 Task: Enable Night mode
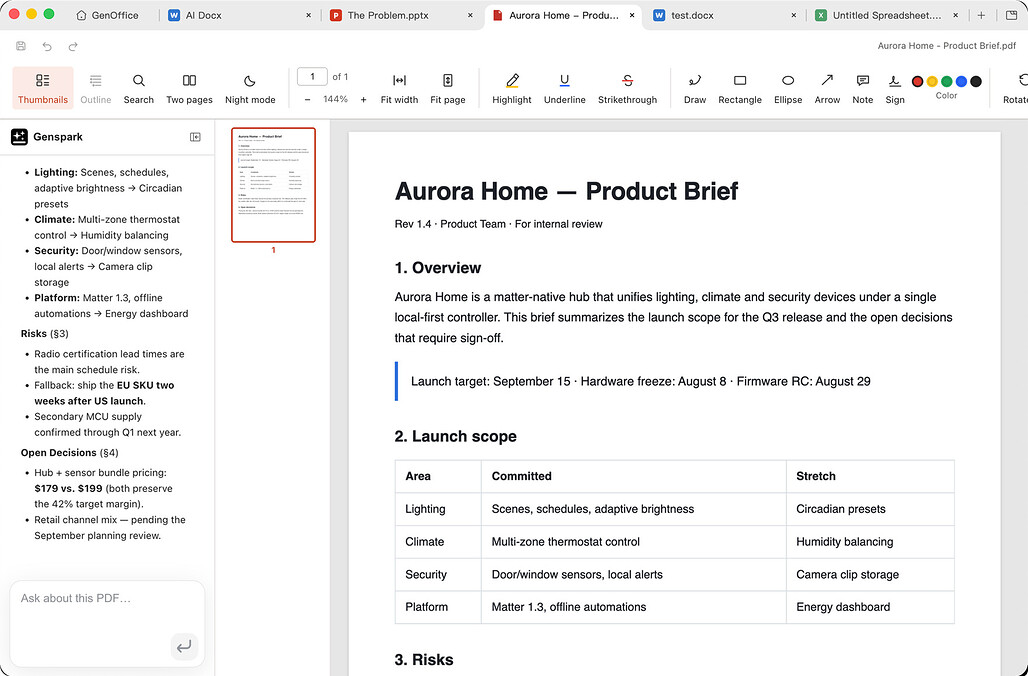click(x=250, y=88)
